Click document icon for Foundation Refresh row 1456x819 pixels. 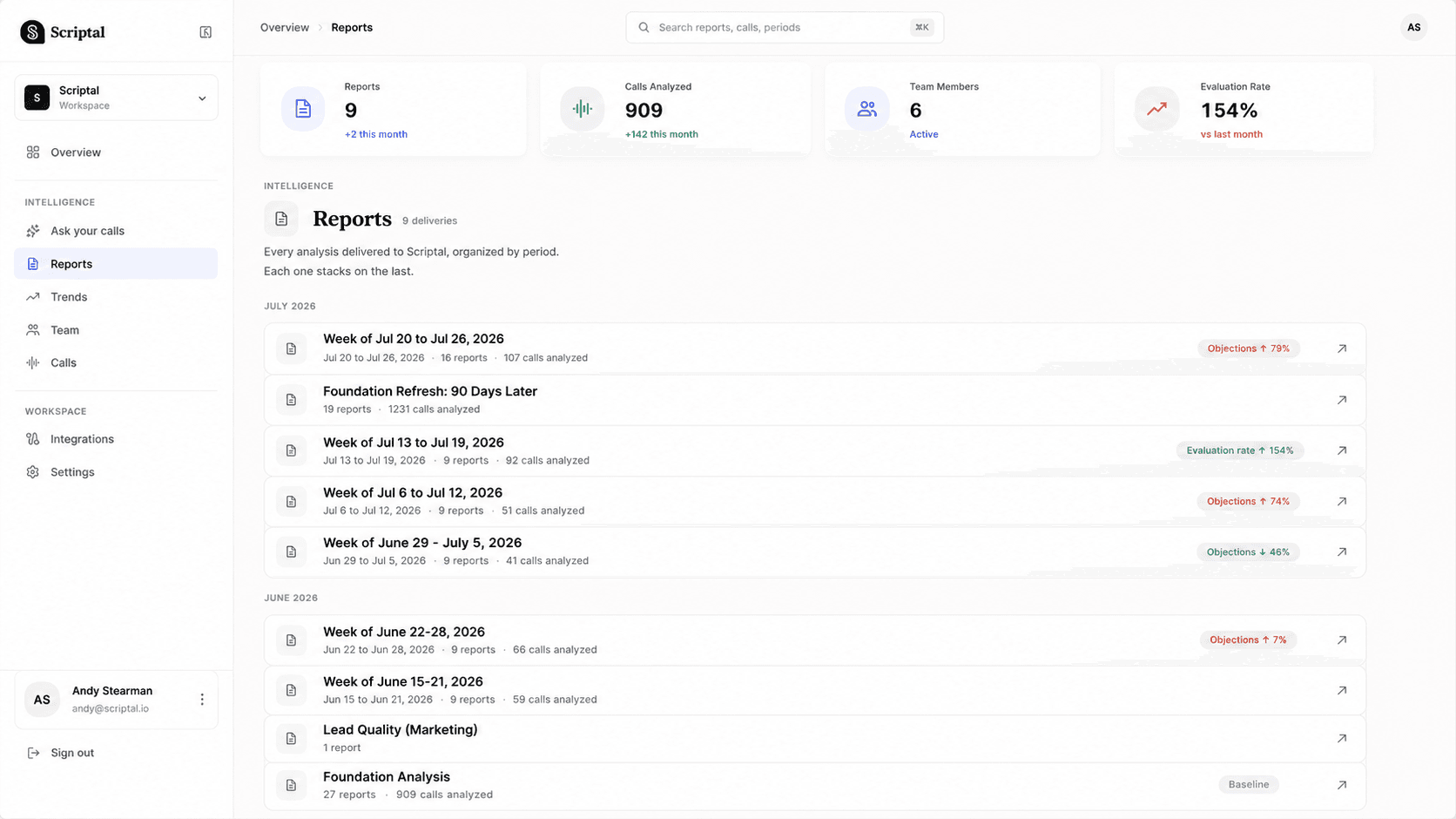coord(291,400)
